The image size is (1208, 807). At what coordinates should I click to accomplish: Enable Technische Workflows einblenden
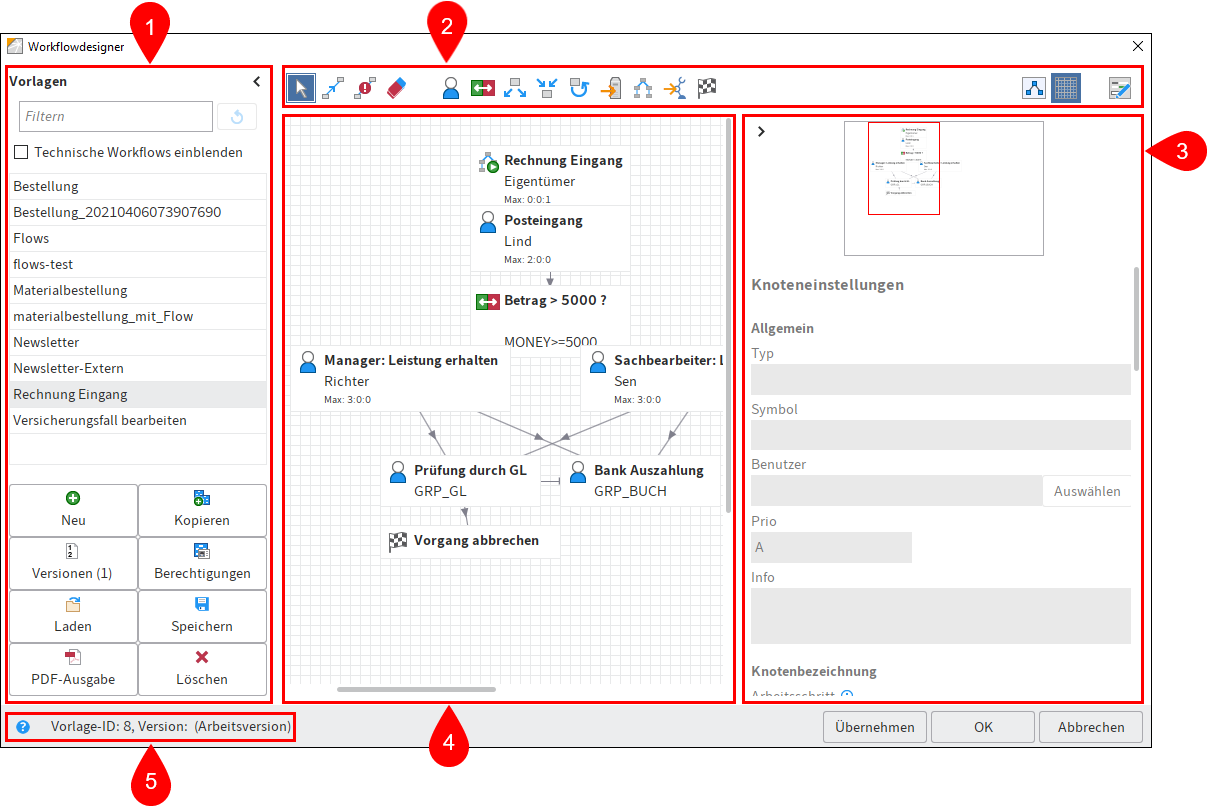pyautogui.click(x=21, y=153)
